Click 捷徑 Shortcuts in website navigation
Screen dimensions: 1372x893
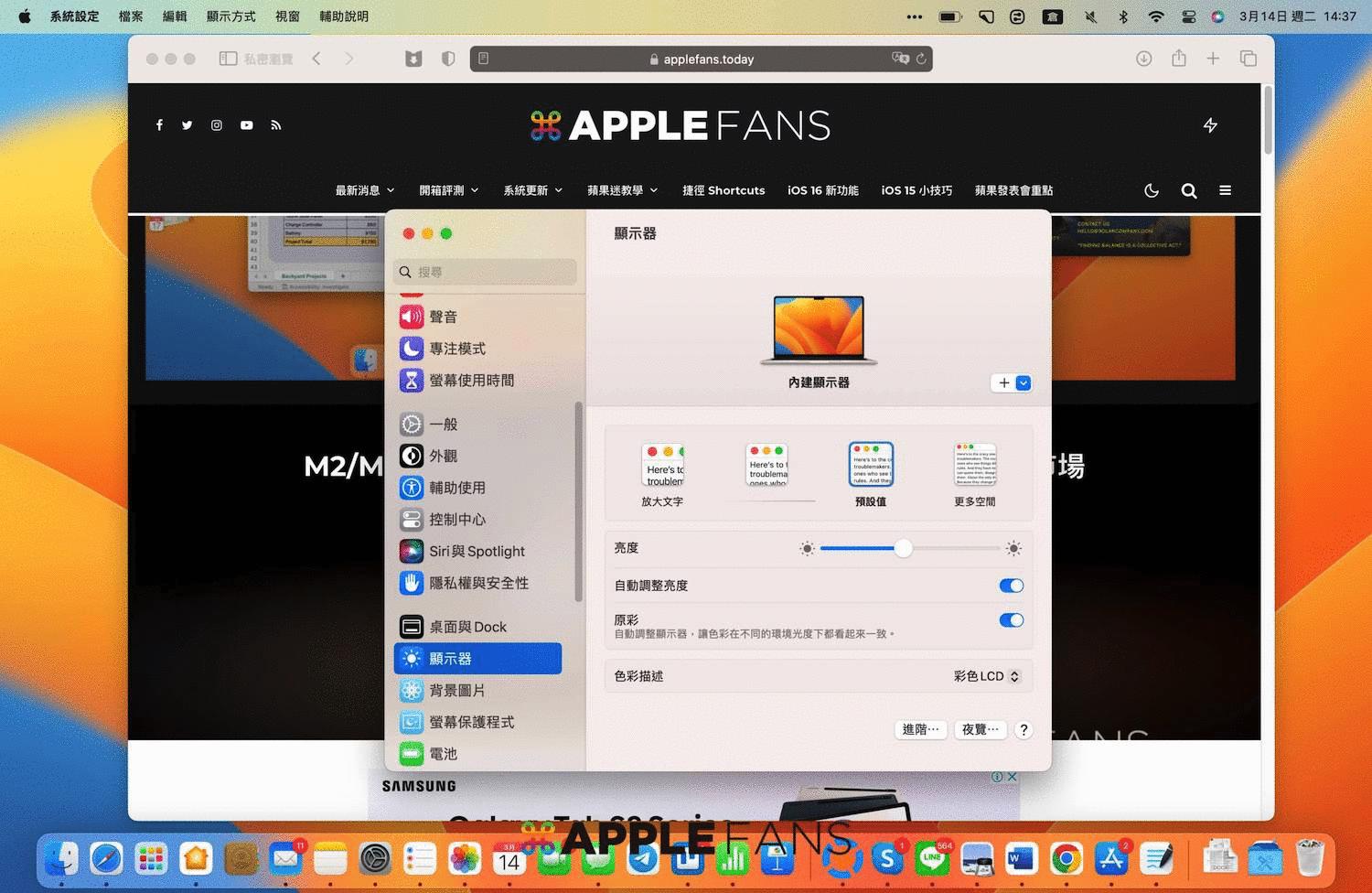pyautogui.click(x=724, y=190)
